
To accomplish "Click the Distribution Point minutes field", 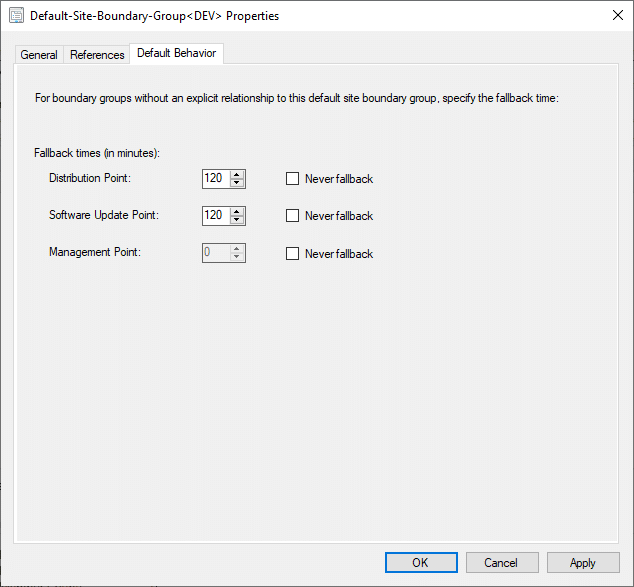I will coord(215,179).
